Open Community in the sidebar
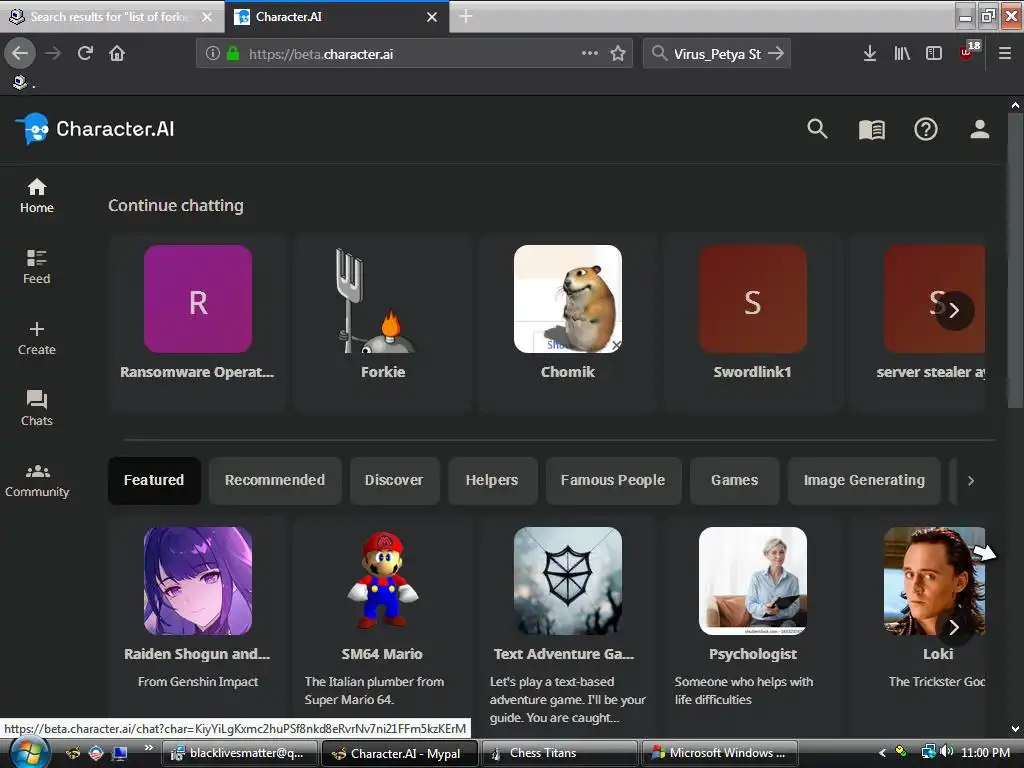The width and height of the screenshot is (1024, 768). [37, 481]
